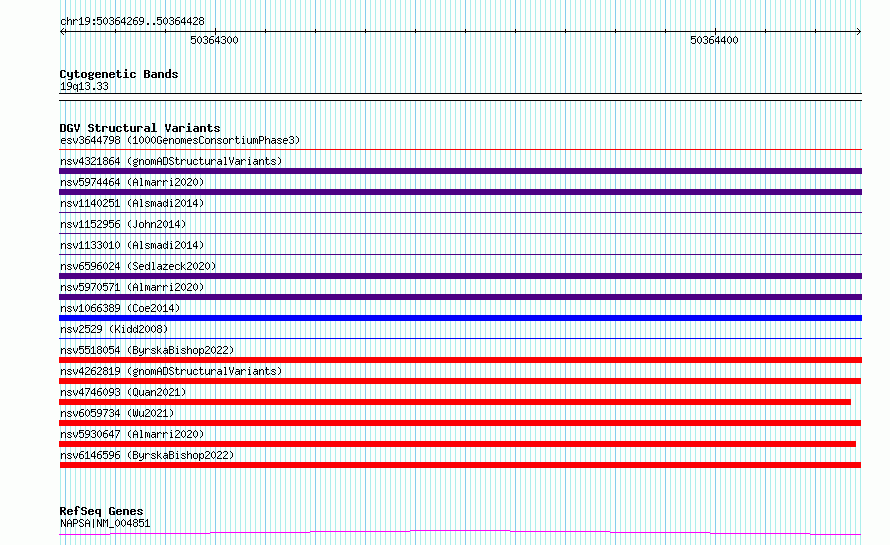Click the black cytogenetic band 19q13.33 bar

[460, 97]
